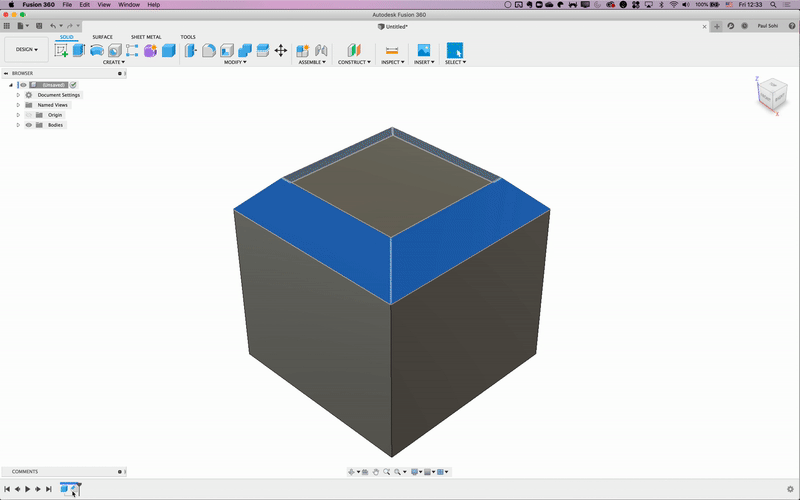Expand the Named Views tree node
This screenshot has height=500, width=800.
[x=18, y=105]
